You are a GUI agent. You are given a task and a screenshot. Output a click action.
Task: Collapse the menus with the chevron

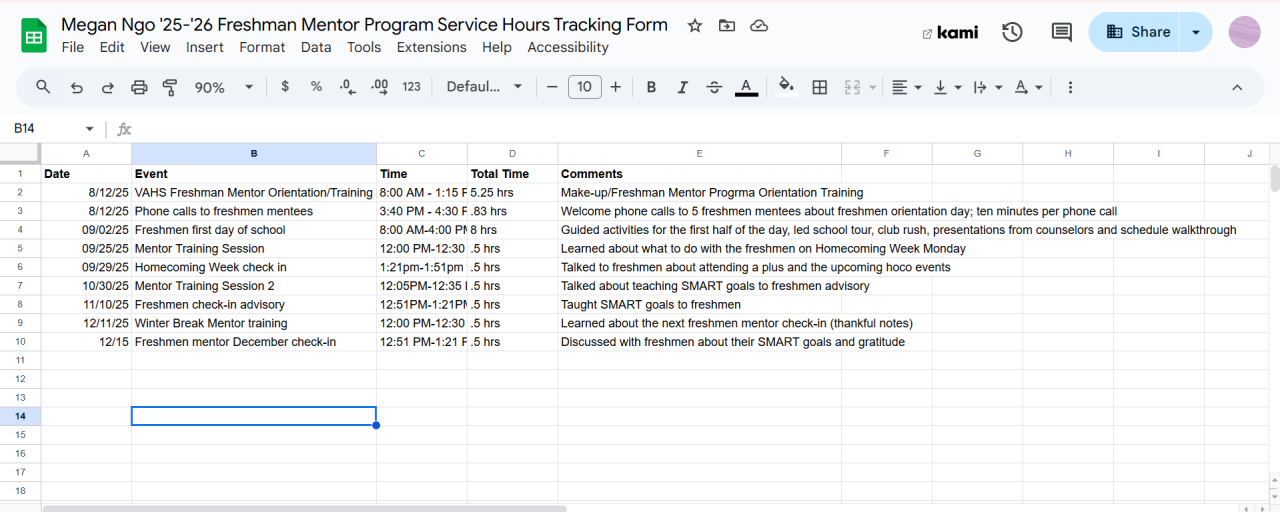pyautogui.click(x=1237, y=87)
